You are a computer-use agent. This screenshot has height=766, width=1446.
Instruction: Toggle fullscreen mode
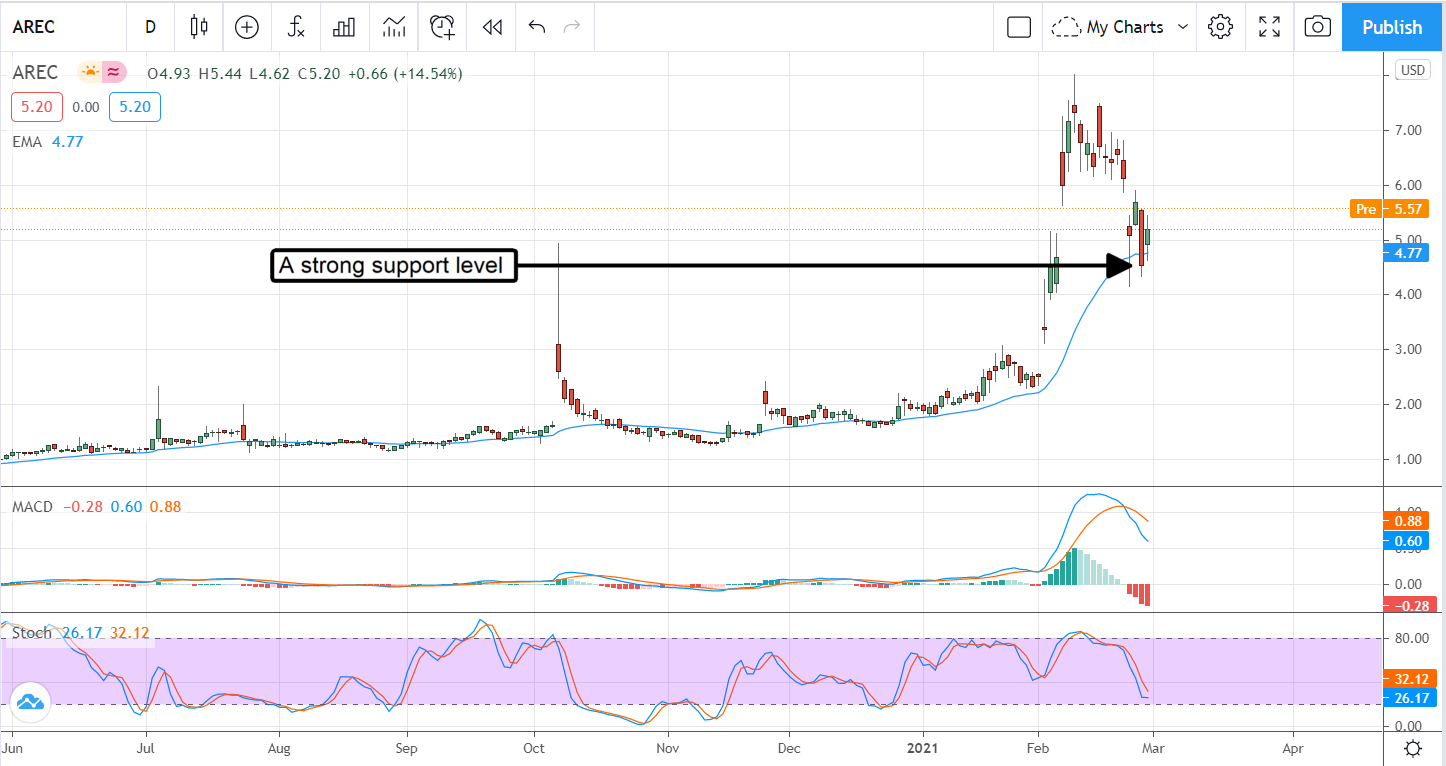pos(1269,27)
